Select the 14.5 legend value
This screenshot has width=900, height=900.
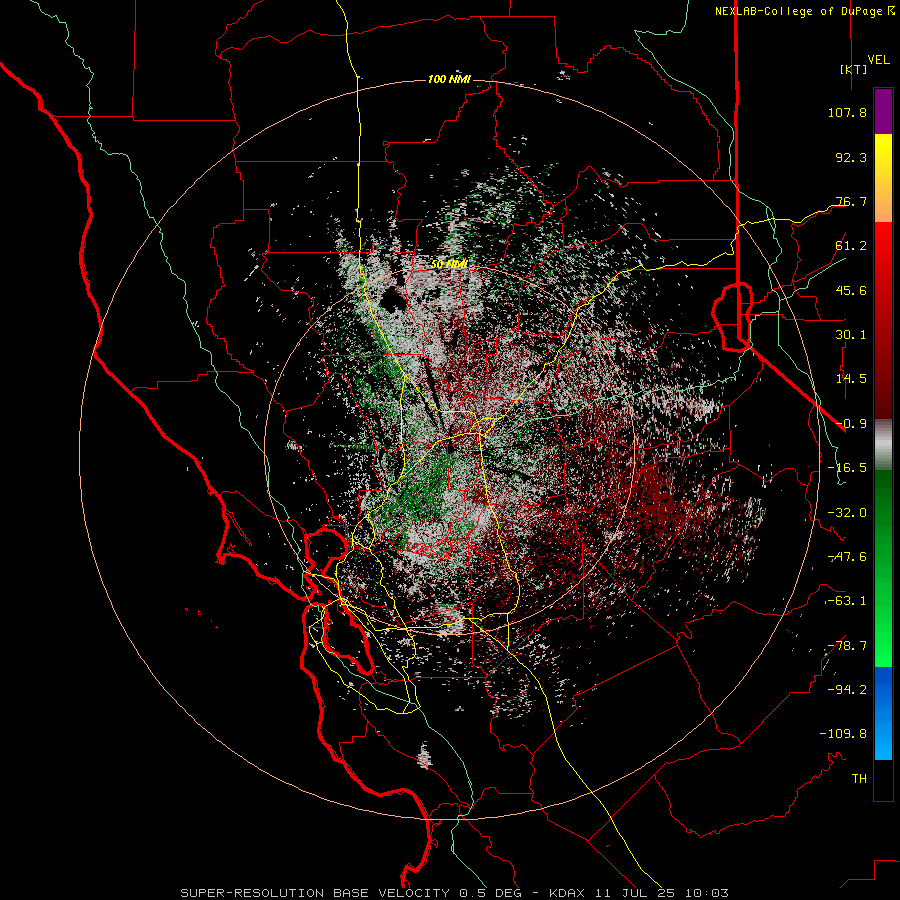(x=851, y=379)
